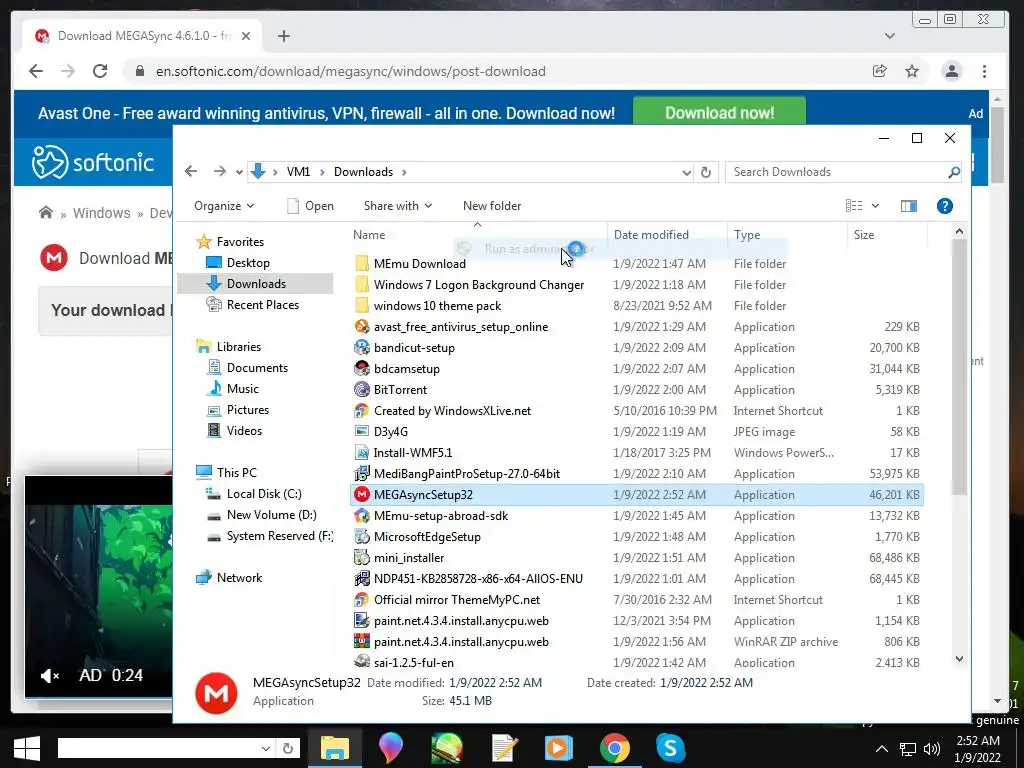Open Music library
Screen dimensions: 1024x768
point(242,389)
